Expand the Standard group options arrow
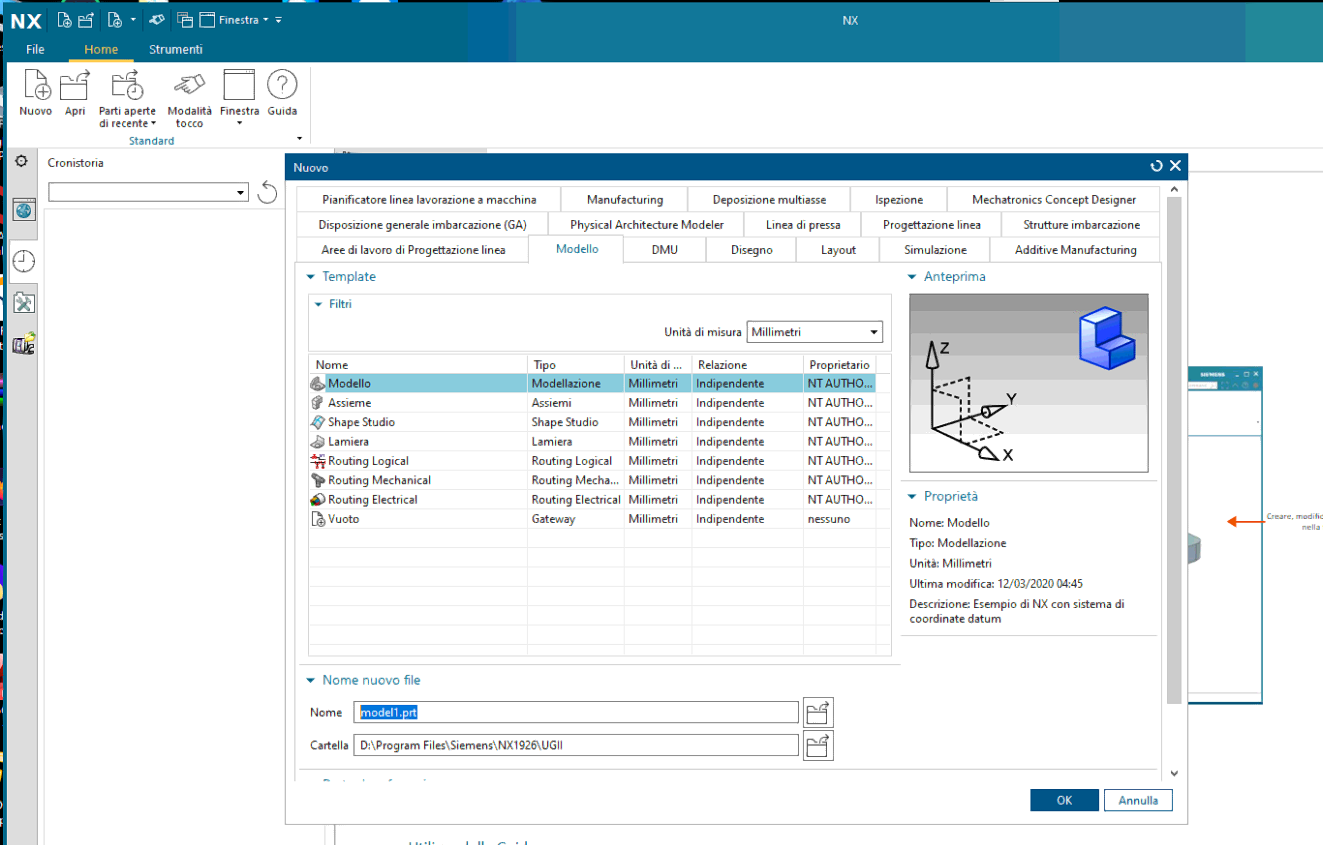 [x=299, y=139]
